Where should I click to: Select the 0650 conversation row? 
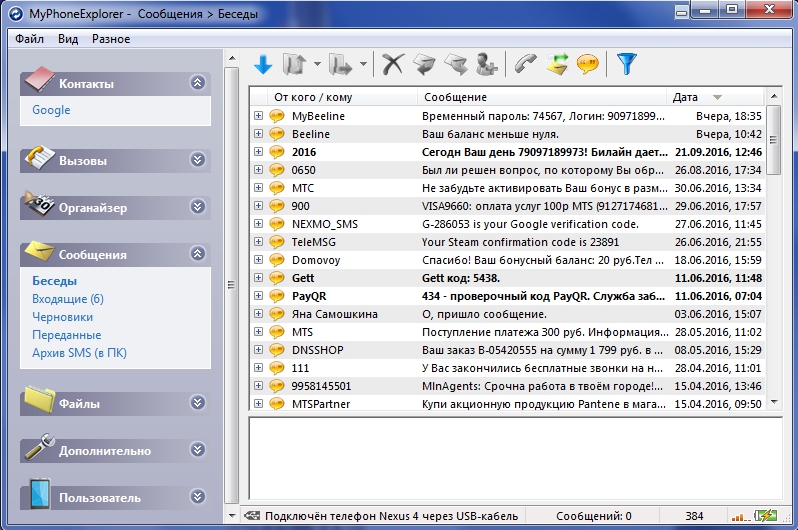click(x=508, y=170)
